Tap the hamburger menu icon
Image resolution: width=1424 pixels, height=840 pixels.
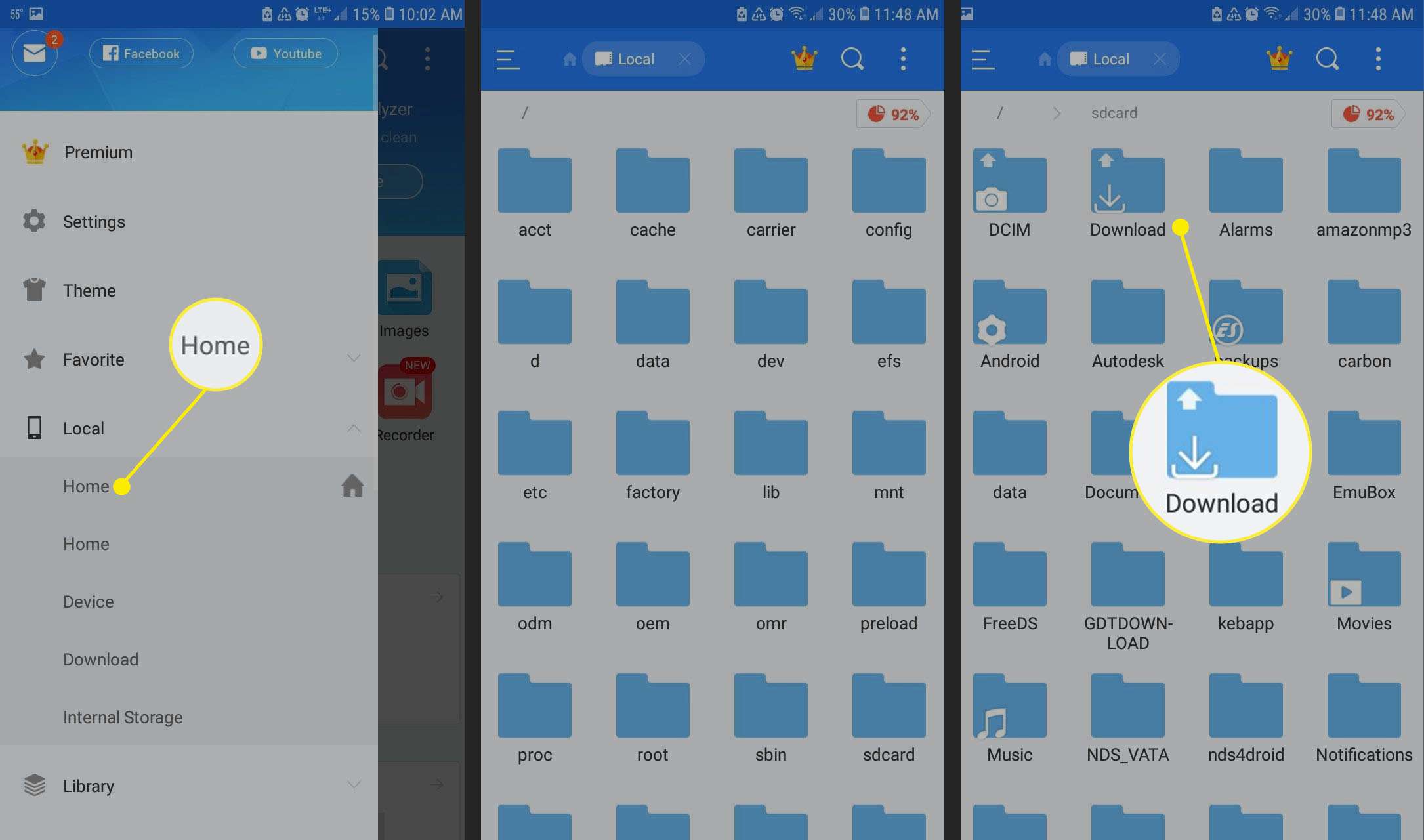pyautogui.click(x=507, y=59)
